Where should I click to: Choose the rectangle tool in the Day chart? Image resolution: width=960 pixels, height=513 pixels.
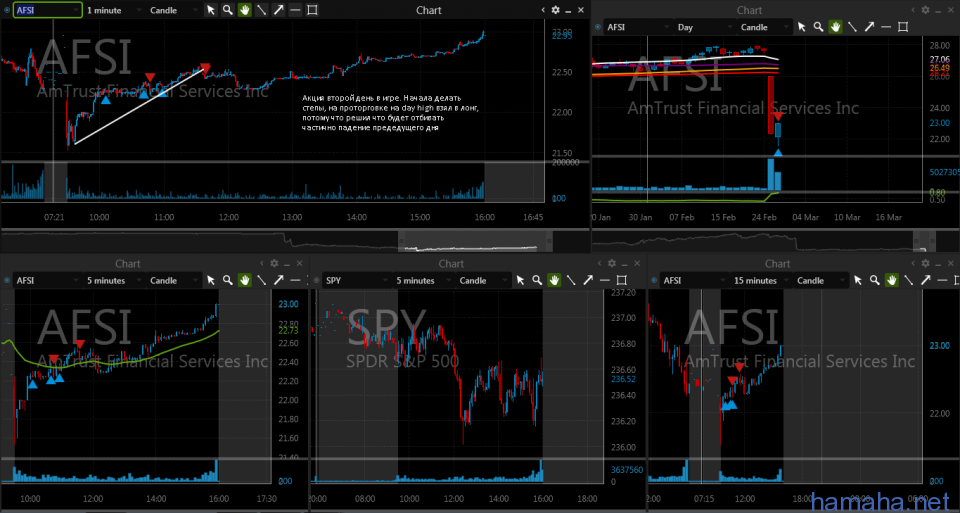pyautogui.click(x=903, y=27)
